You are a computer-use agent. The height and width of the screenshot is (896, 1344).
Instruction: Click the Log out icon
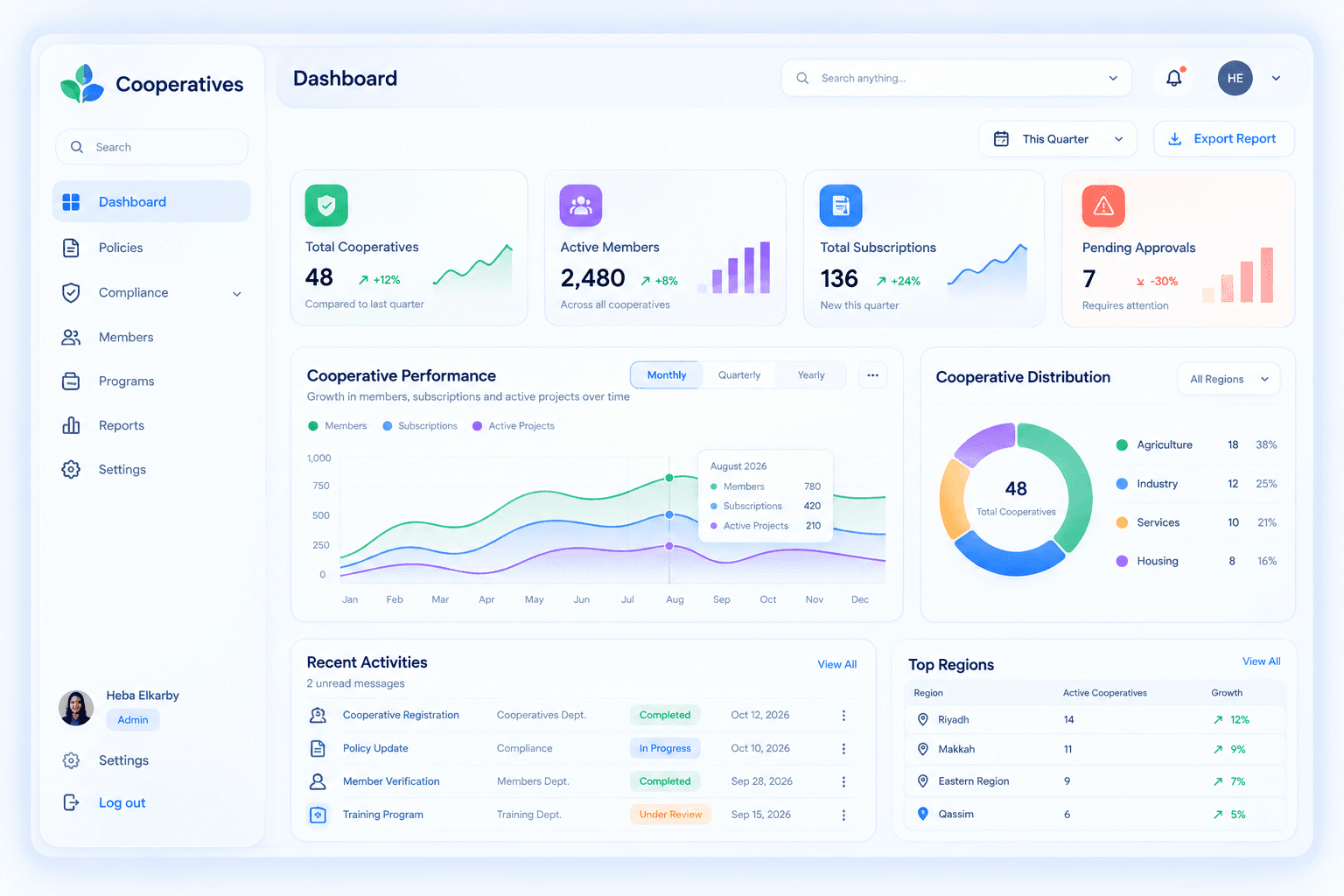point(71,802)
